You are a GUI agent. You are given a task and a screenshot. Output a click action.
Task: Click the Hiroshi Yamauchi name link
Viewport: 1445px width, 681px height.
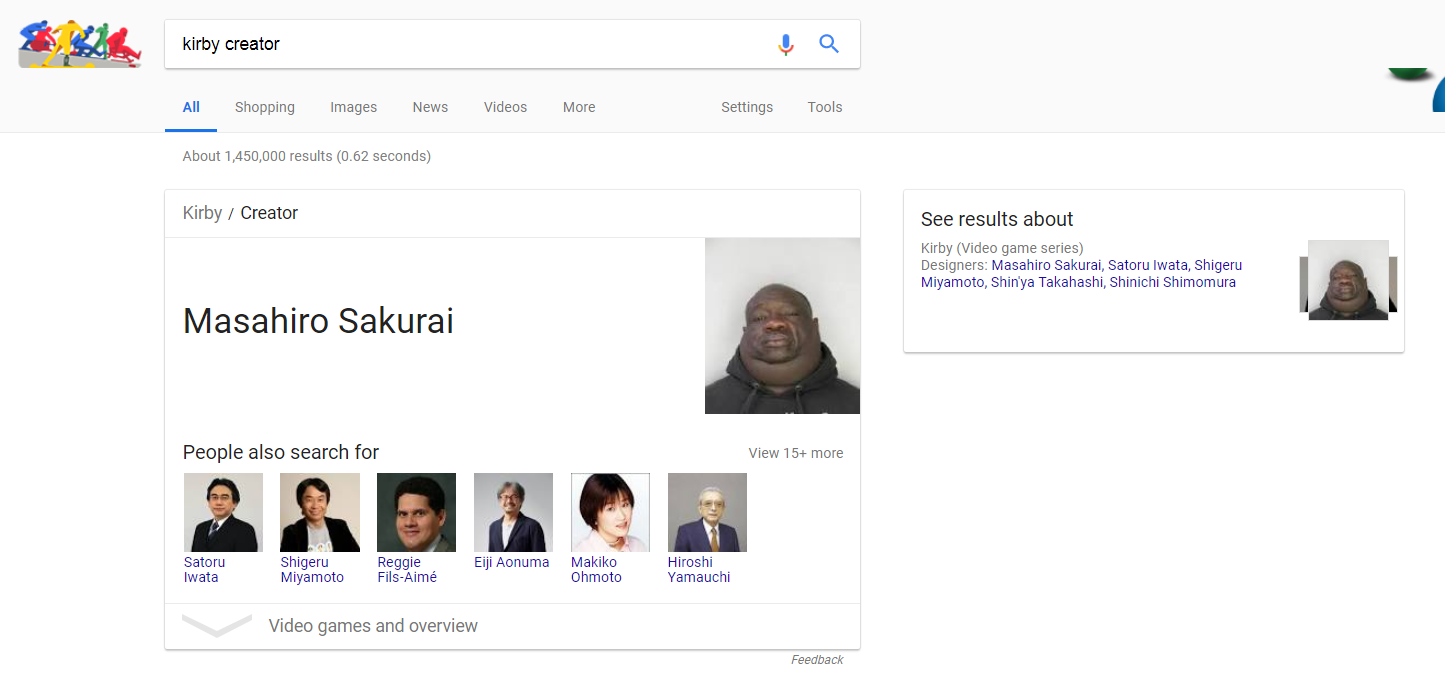(x=699, y=570)
